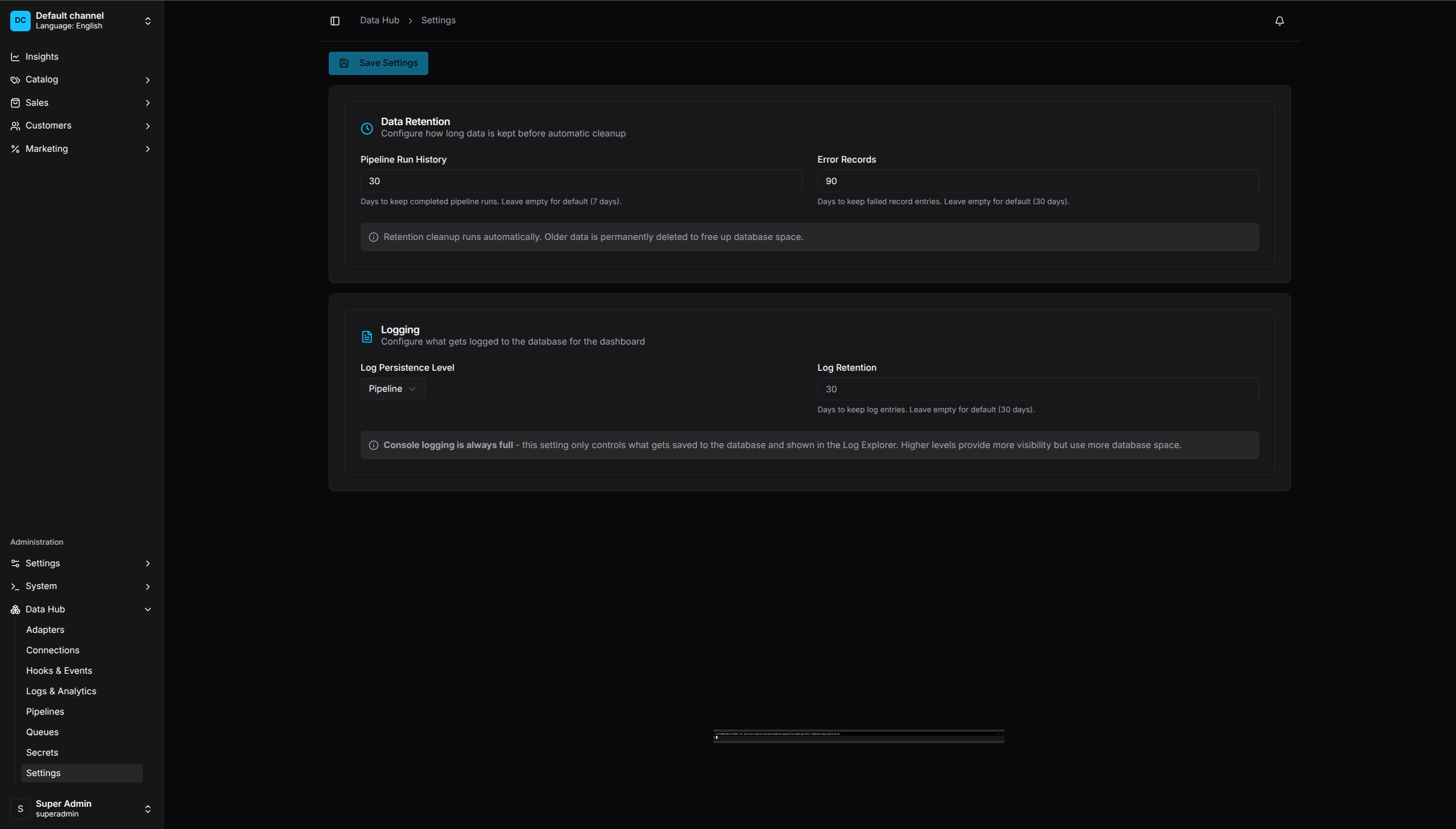Screen dimensions: 1456x829
Task: Click the Logging document icon
Action: click(x=367, y=336)
